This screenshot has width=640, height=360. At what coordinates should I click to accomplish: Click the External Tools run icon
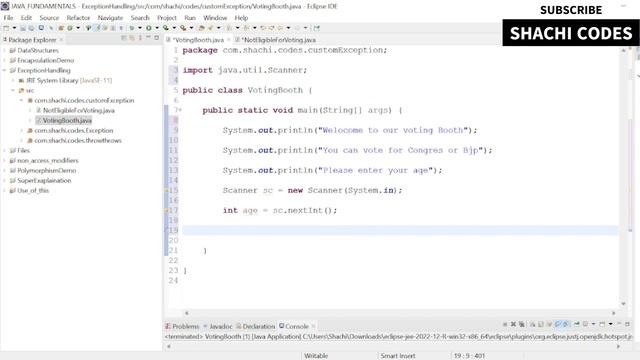click(x=183, y=28)
